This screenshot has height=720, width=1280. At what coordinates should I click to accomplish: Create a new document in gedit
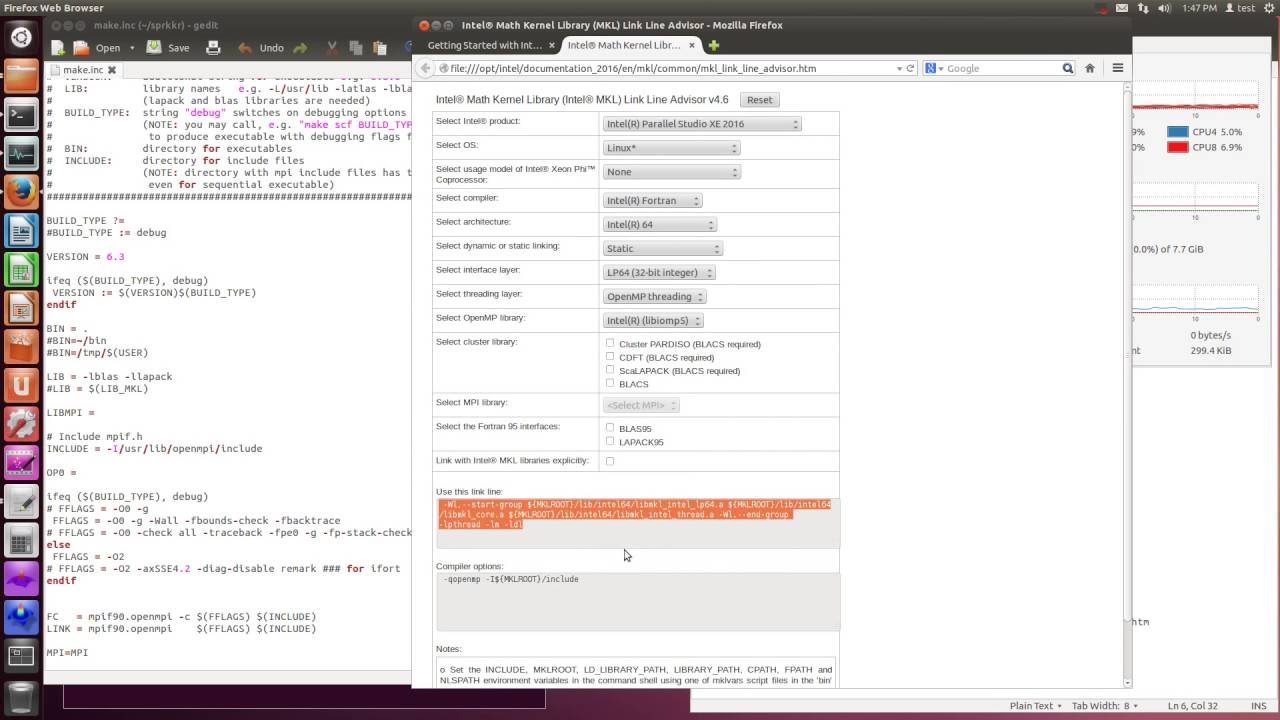[59, 47]
